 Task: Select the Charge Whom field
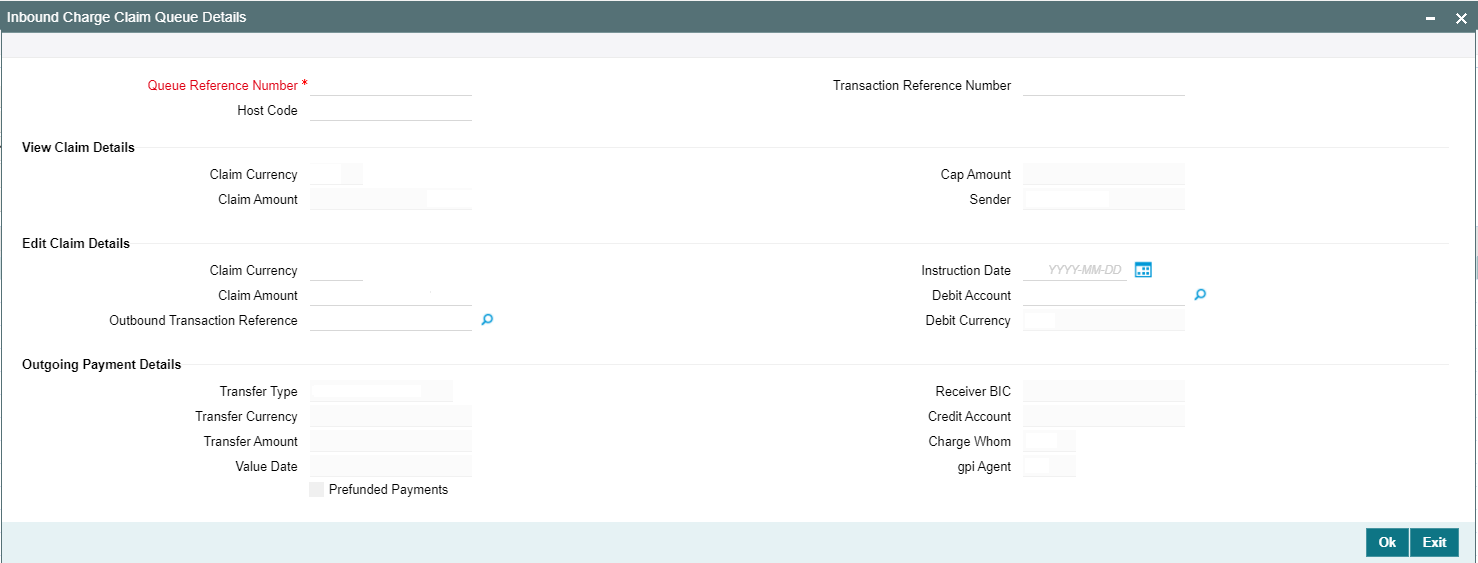[x=1049, y=441]
